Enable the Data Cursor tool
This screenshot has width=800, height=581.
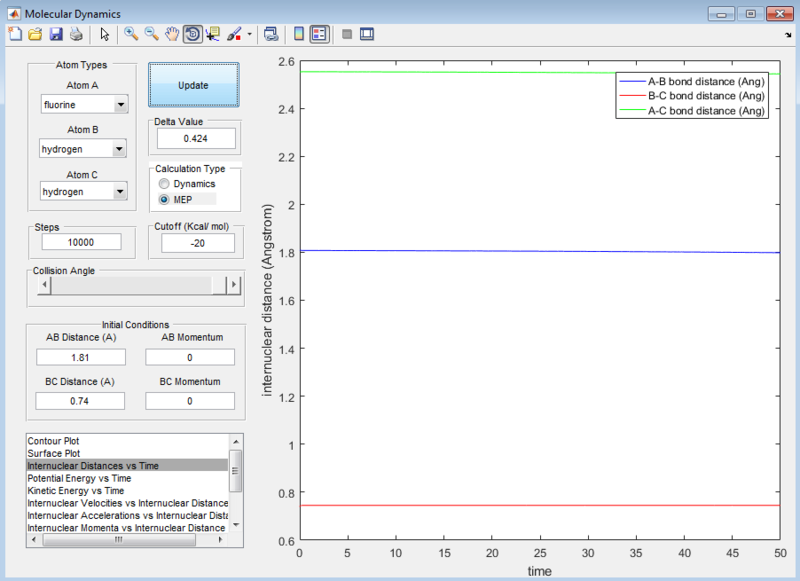tap(213, 34)
